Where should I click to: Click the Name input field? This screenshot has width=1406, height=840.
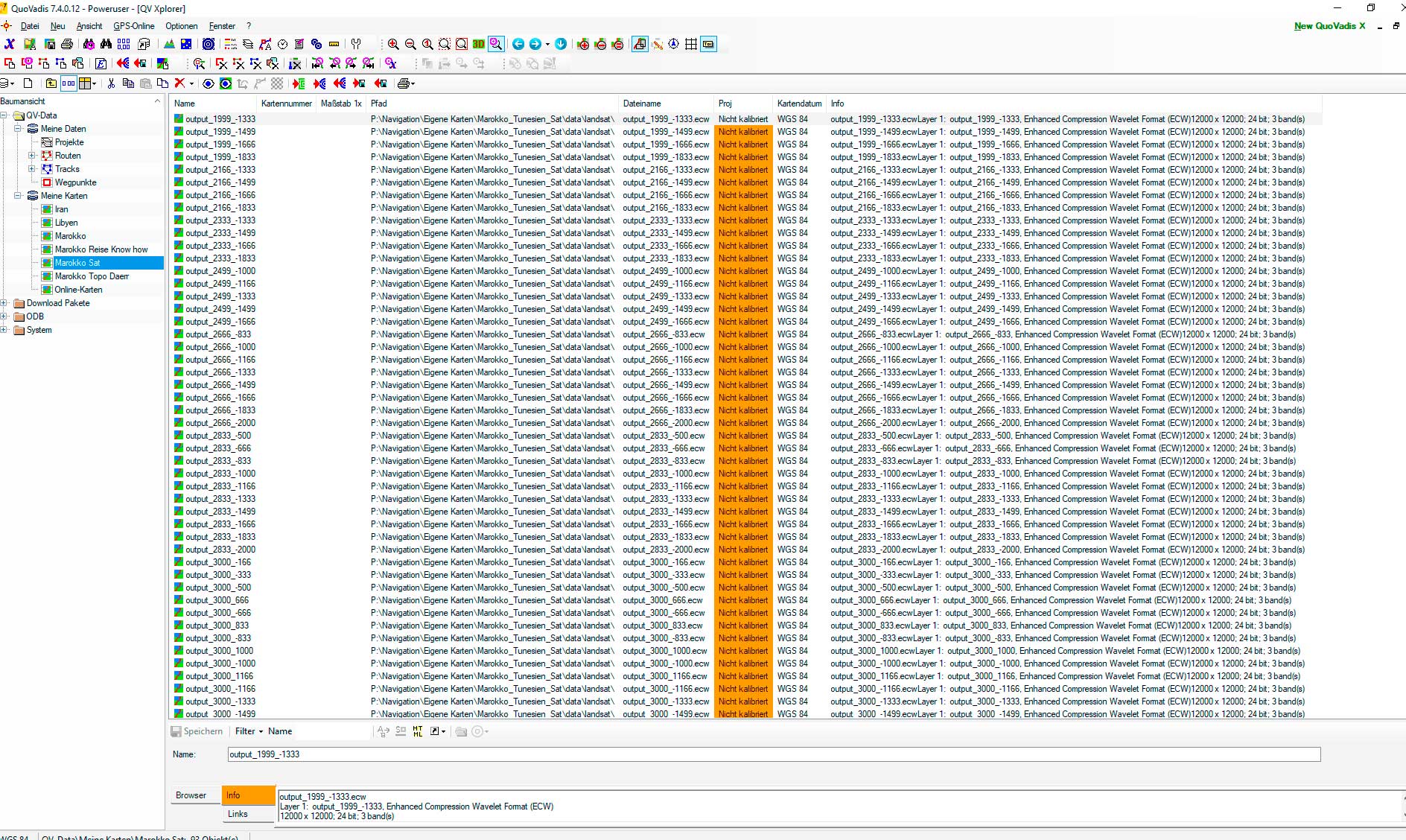coord(773,754)
